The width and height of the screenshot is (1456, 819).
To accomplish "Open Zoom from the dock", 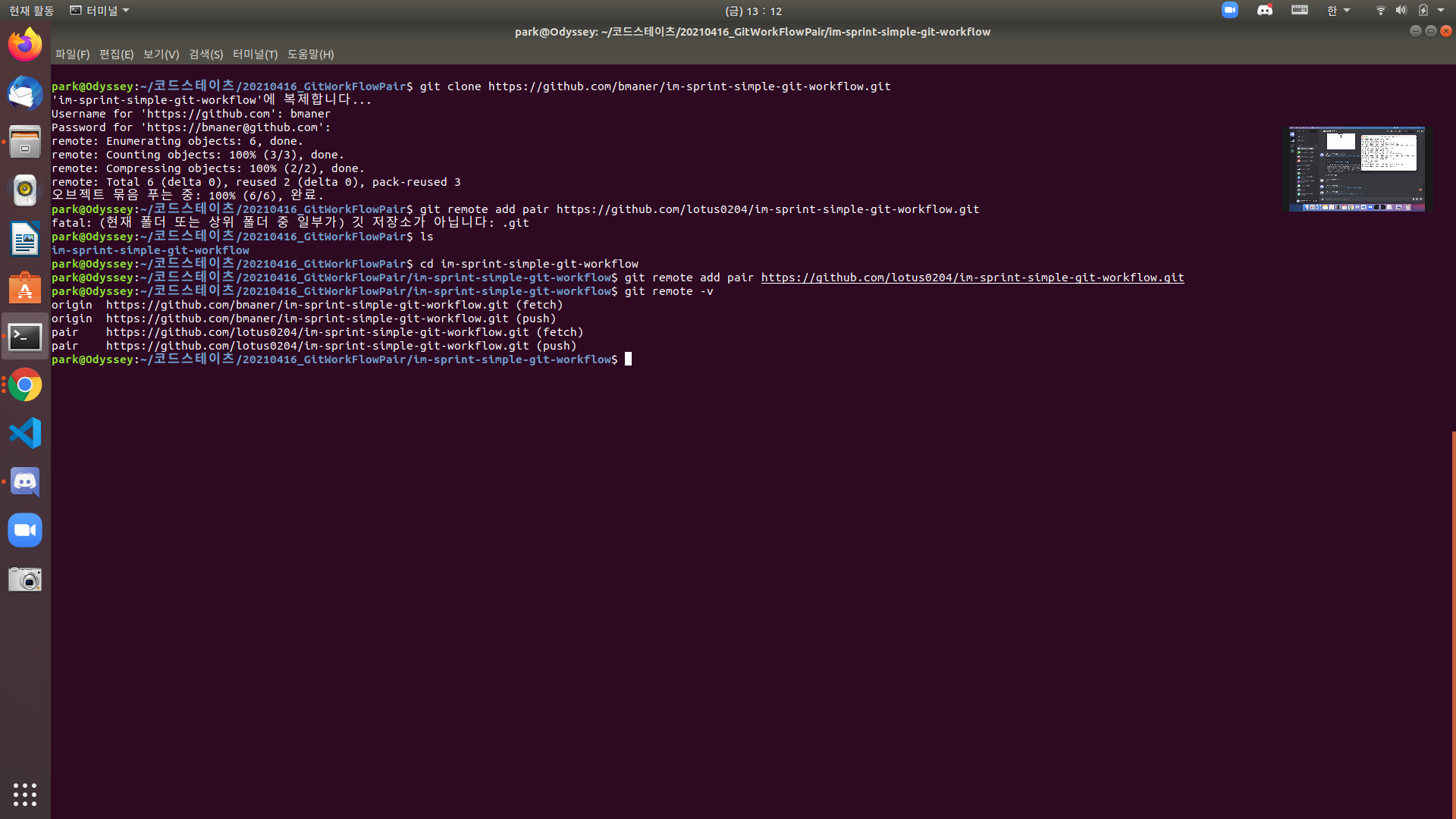I will [x=25, y=531].
